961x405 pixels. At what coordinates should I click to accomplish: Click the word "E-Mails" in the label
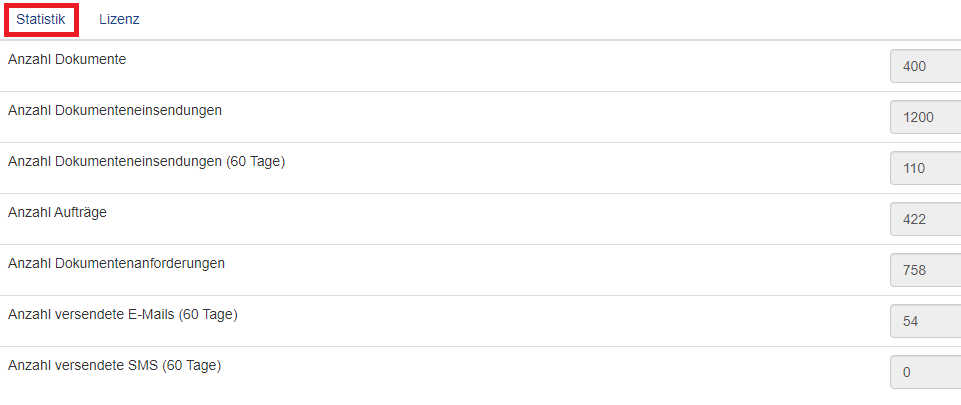click(x=151, y=314)
